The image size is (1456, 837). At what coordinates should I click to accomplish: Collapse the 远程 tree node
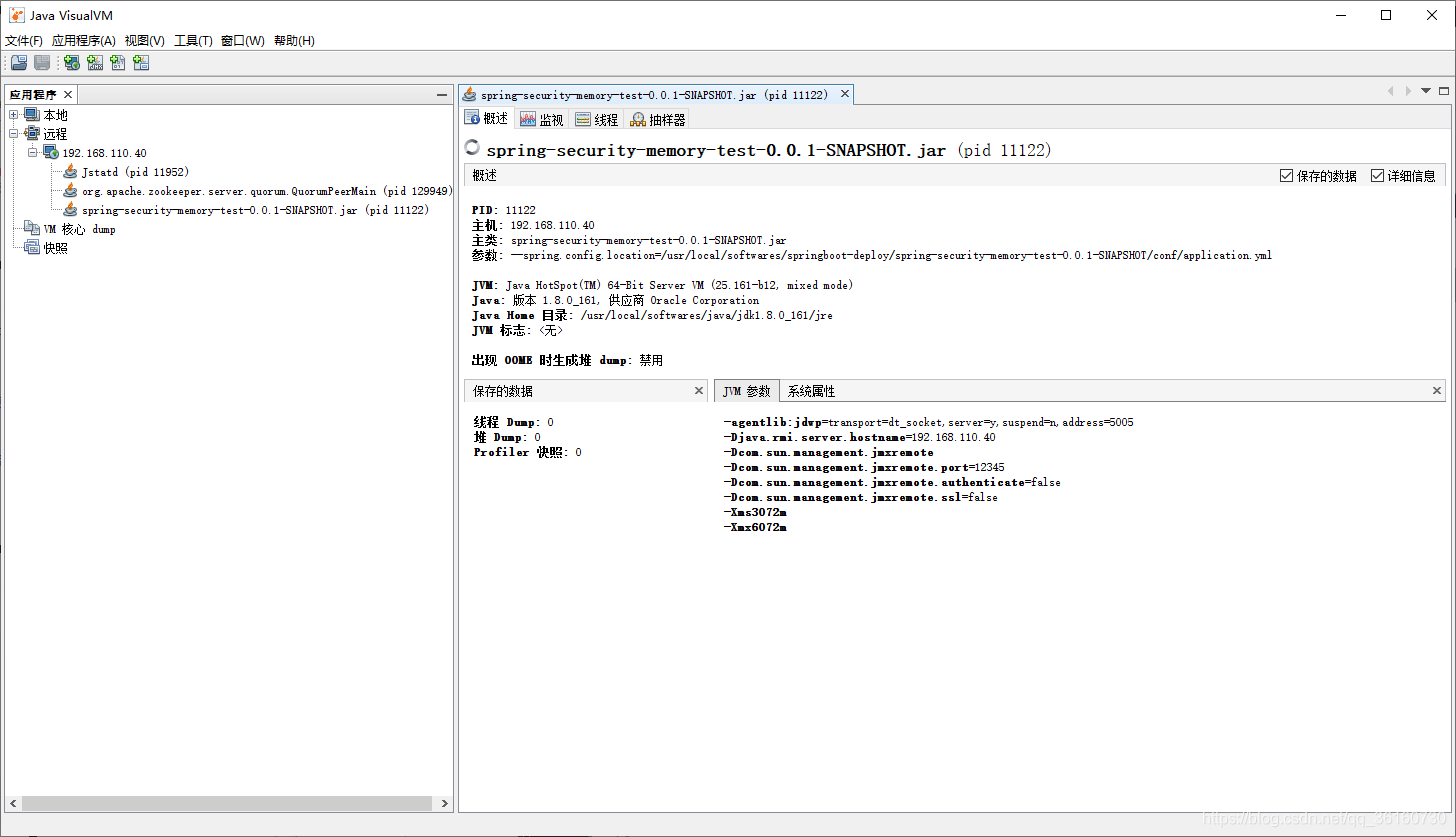point(14,133)
